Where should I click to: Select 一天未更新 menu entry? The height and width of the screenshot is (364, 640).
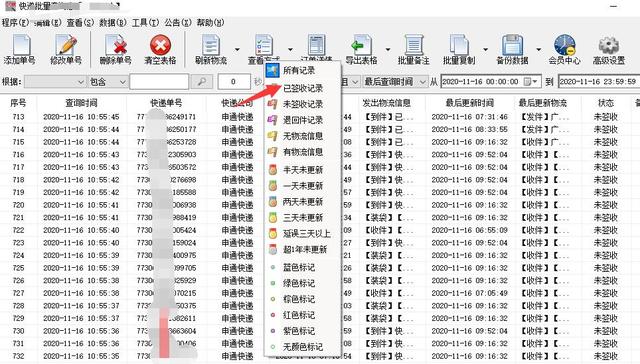click(302, 186)
